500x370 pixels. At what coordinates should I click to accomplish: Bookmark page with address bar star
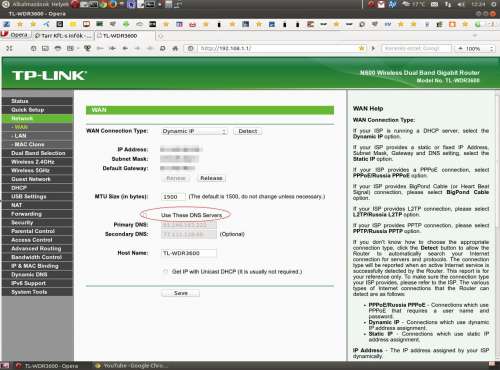tap(361, 48)
